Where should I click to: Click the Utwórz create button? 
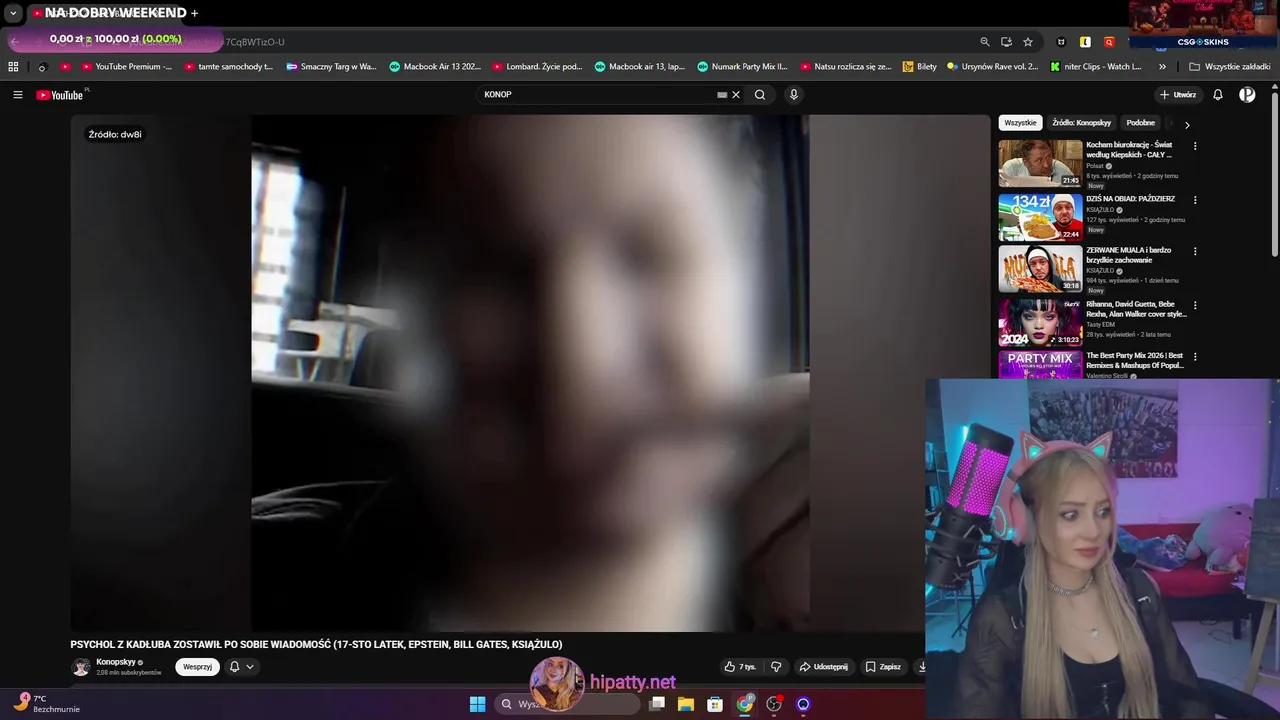[x=1178, y=95]
